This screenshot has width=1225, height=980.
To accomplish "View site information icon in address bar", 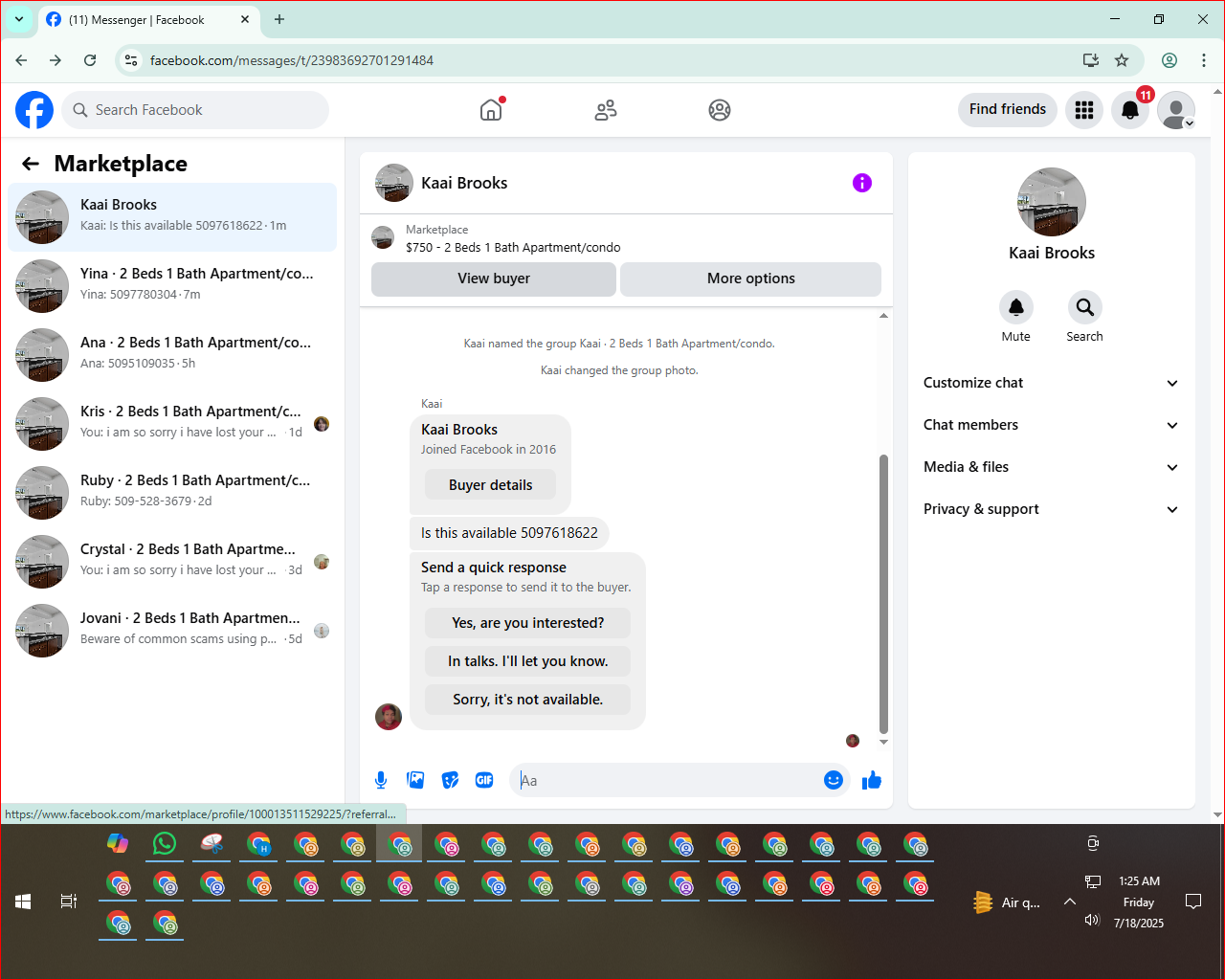I will click(131, 60).
